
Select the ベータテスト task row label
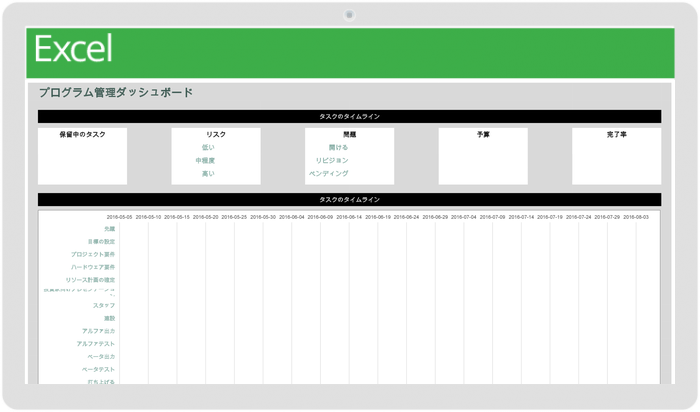99,370
